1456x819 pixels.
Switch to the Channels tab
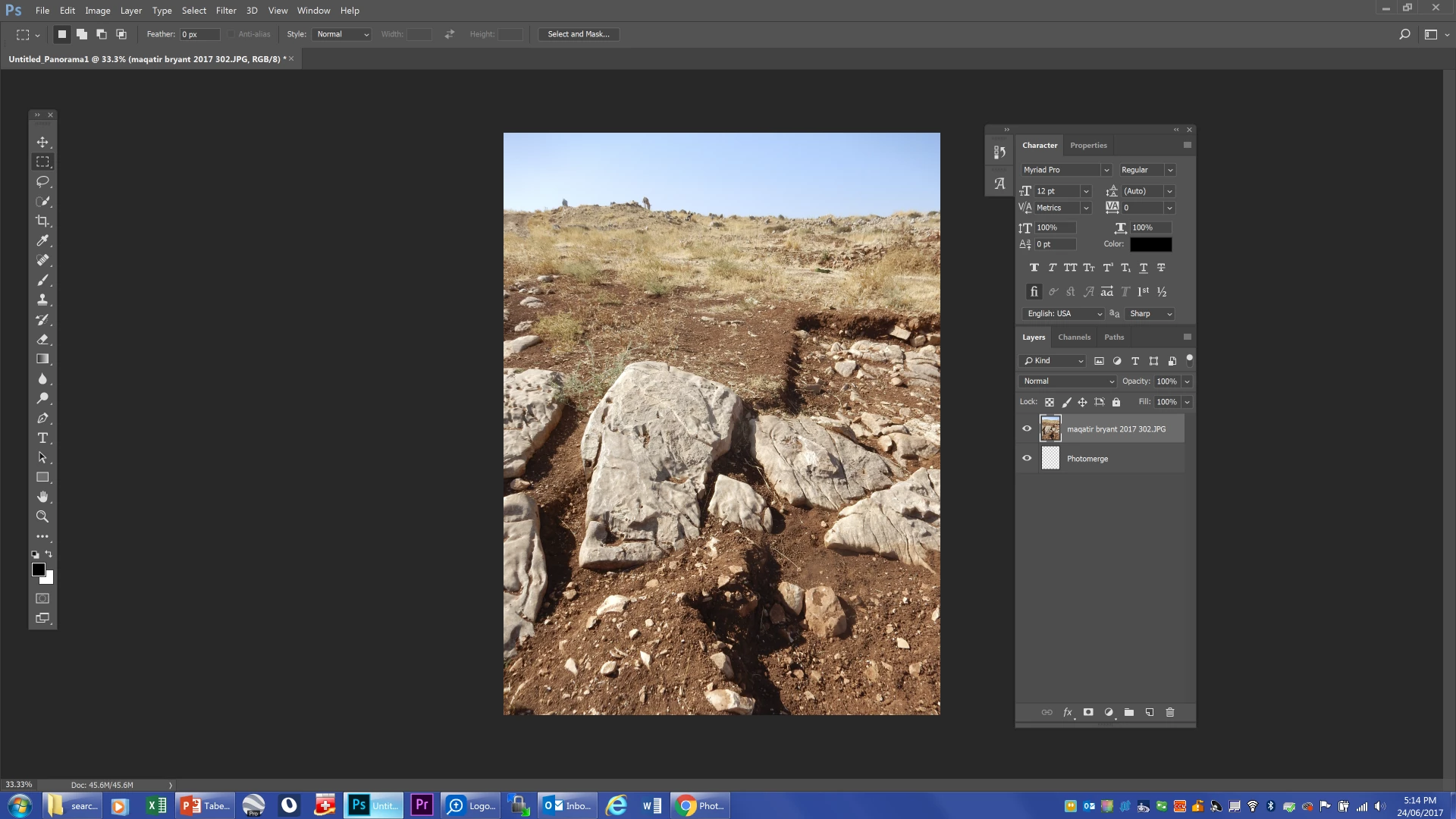point(1074,337)
